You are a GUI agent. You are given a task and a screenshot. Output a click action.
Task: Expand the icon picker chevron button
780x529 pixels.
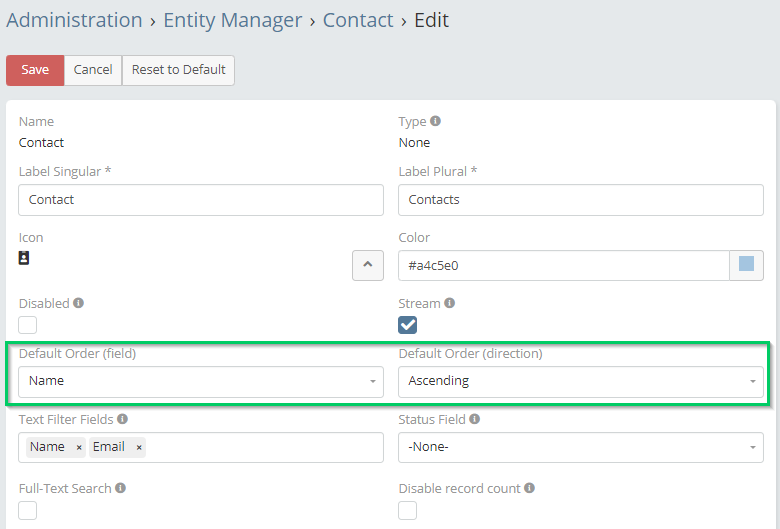click(x=368, y=265)
